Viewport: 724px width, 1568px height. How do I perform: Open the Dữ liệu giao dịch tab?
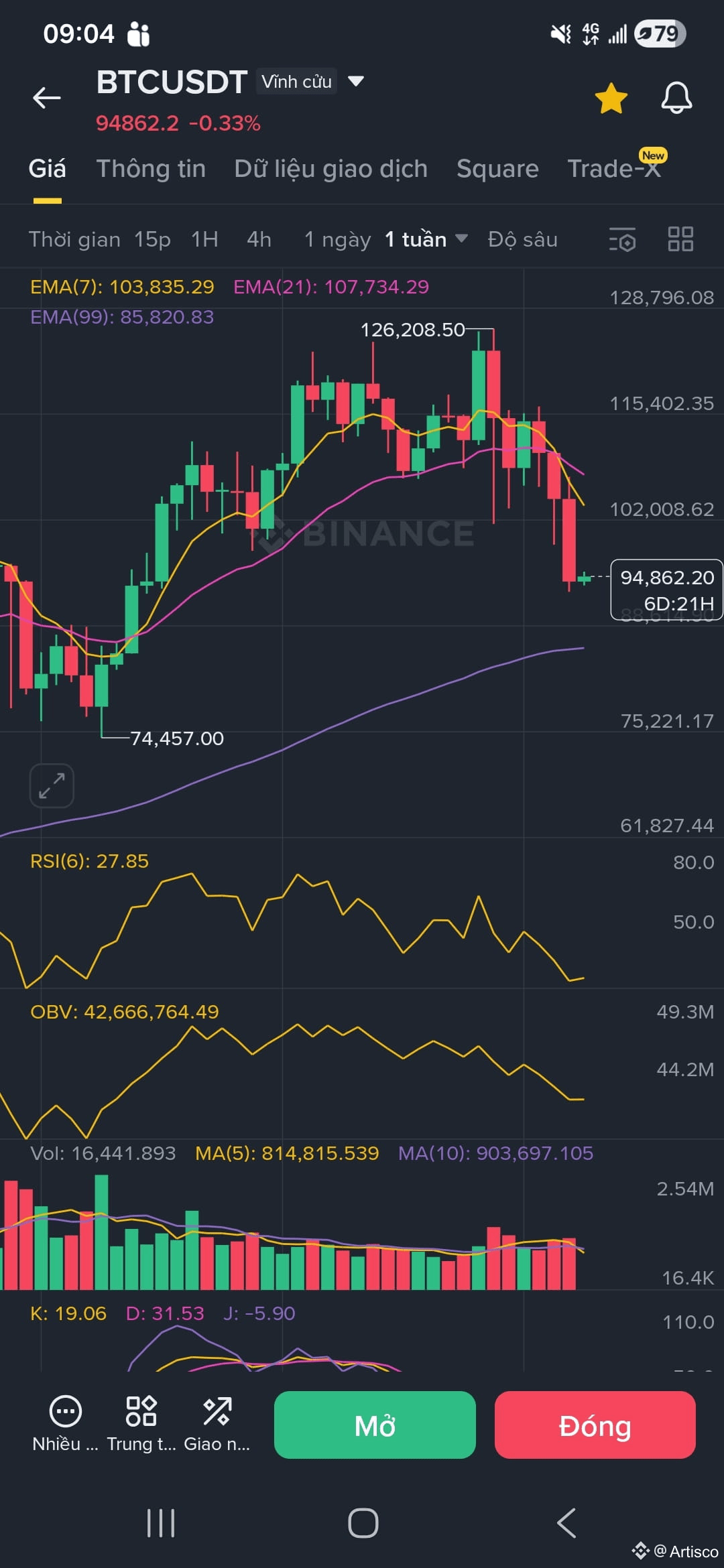[x=331, y=169]
